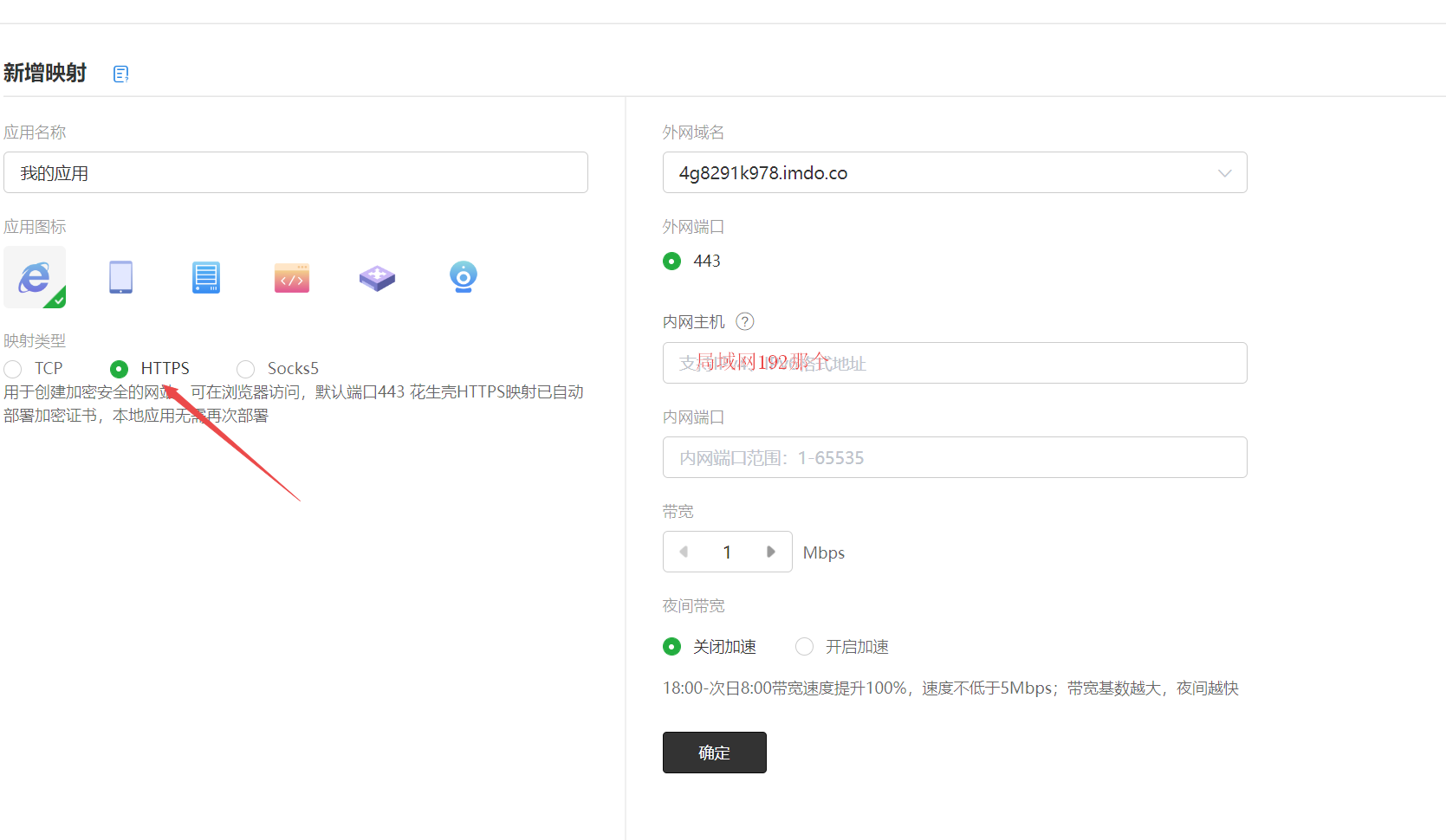1446x840 pixels.
Task: Open the help document icon beside 新增映射
Action: pyautogui.click(x=121, y=74)
